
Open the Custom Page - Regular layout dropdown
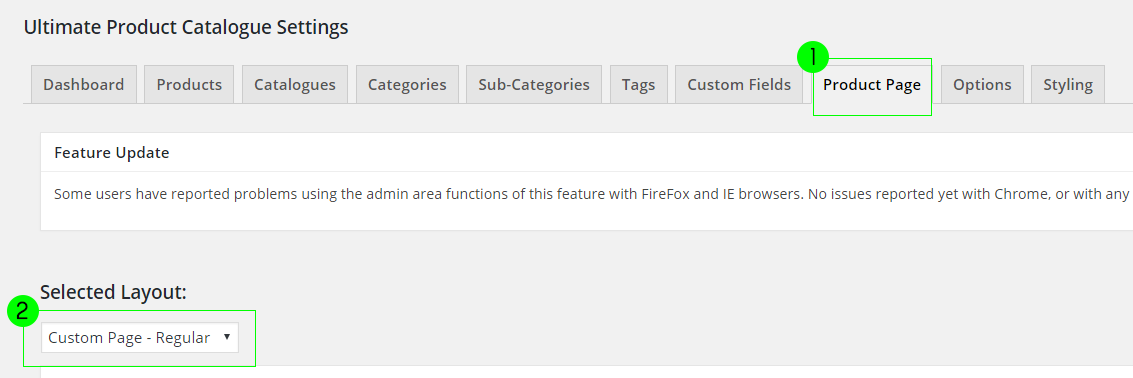[x=139, y=338]
